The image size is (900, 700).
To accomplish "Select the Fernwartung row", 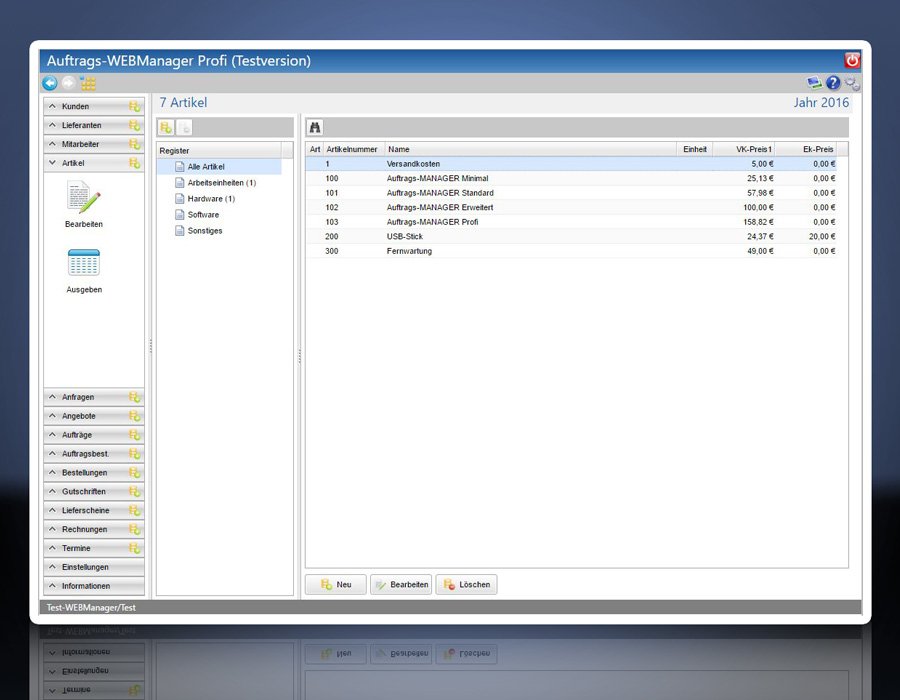I will pyautogui.click(x=571, y=251).
